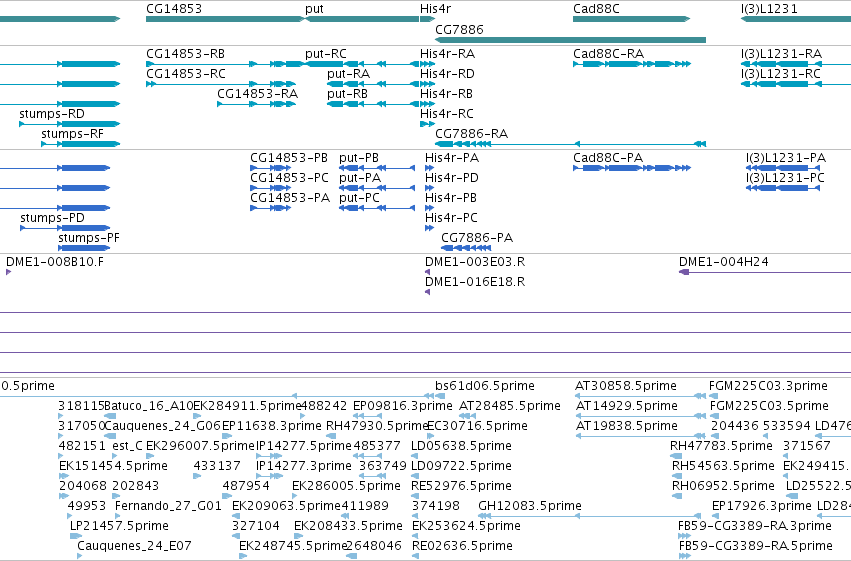Select transcript His4r-RD
Image resolution: width=851 pixels, height=561 pixels.
tap(428, 84)
